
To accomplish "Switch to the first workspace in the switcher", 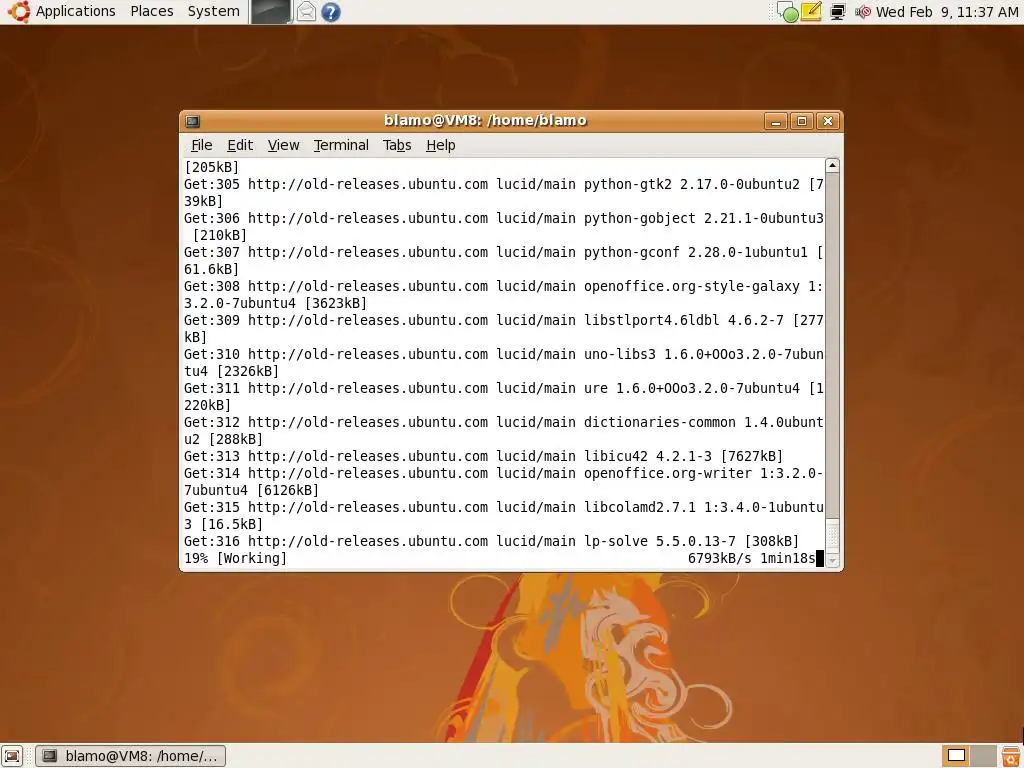I will (x=956, y=756).
